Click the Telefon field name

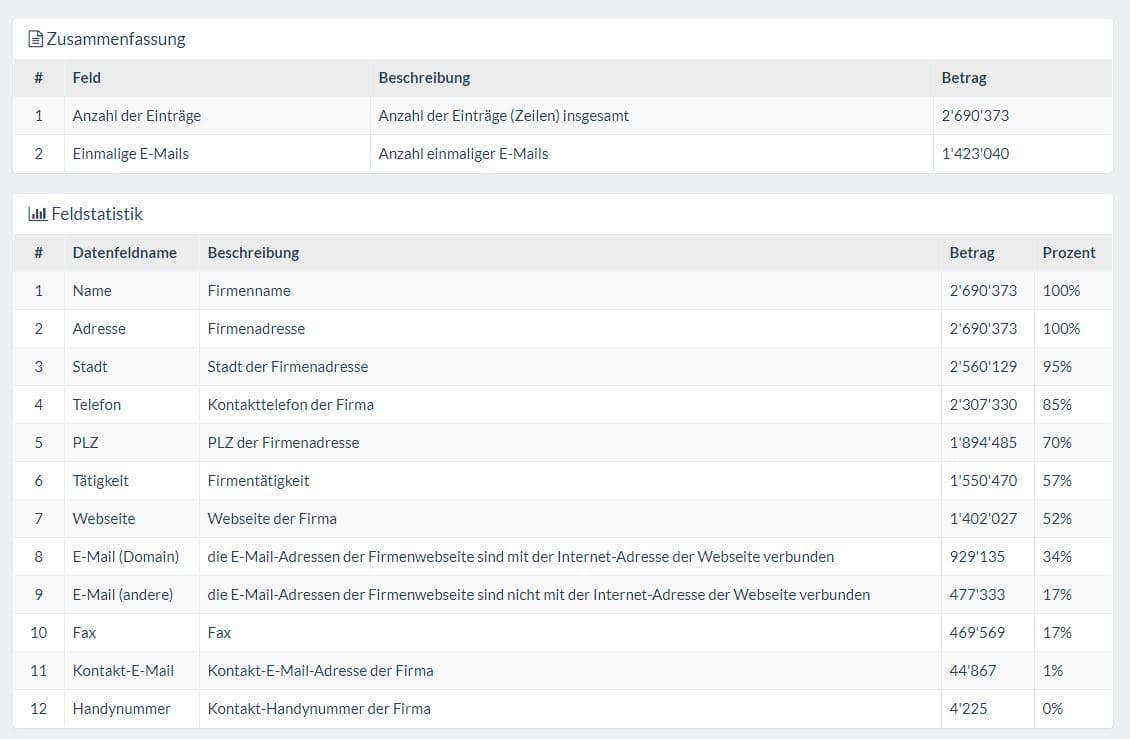[x=97, y=405]
